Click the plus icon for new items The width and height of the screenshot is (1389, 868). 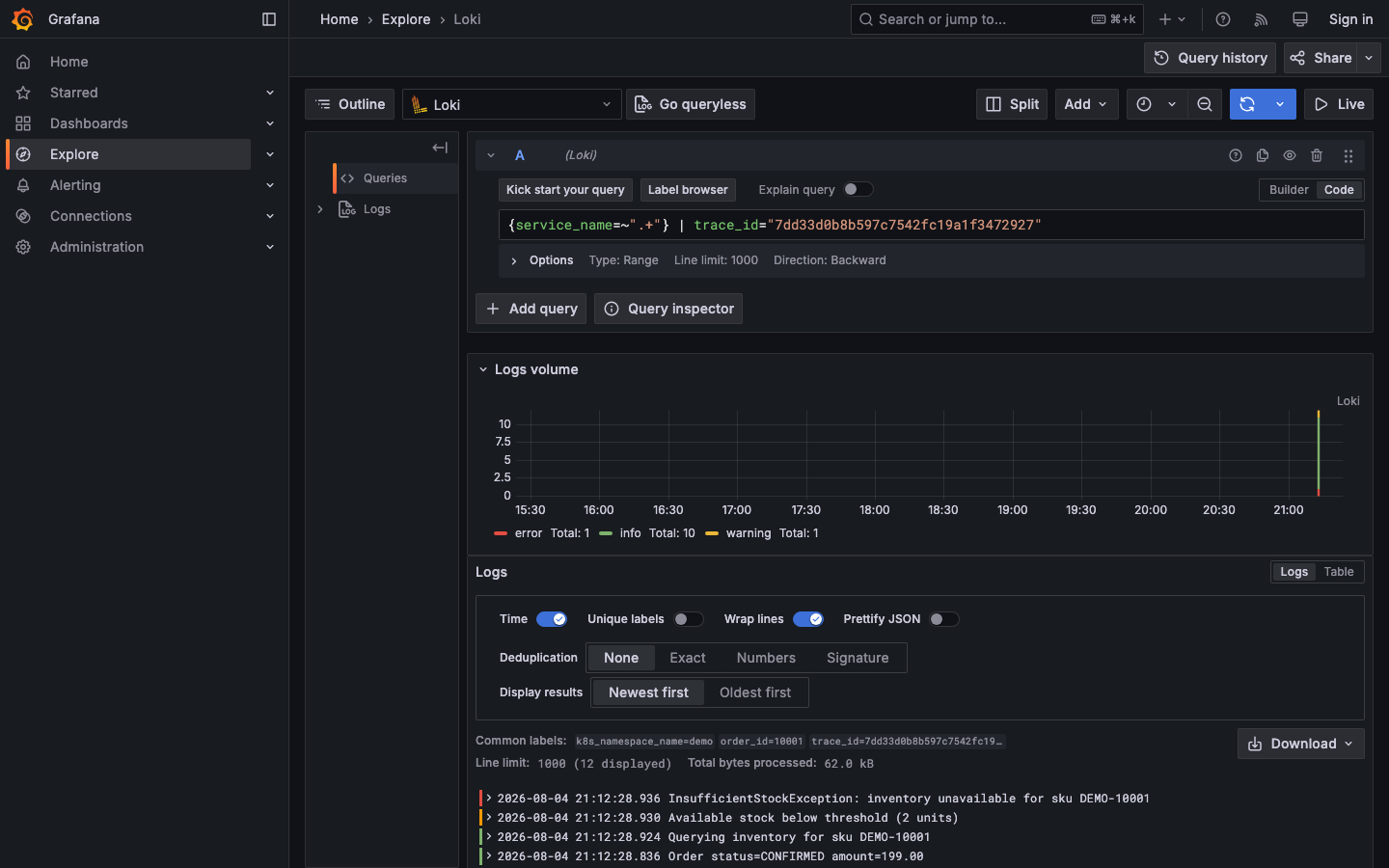[x=1165, y=19]
